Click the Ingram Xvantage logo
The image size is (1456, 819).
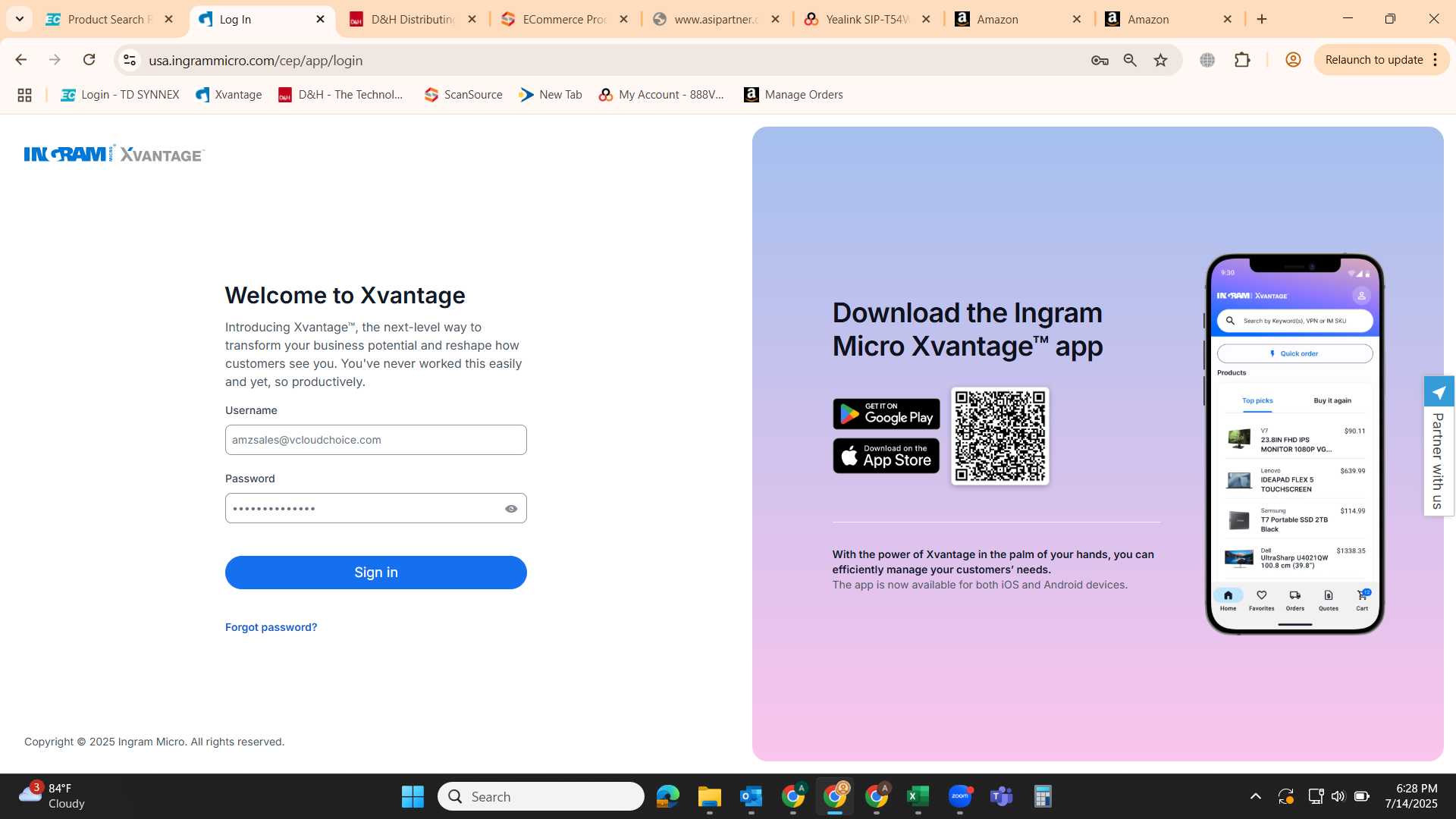point(115,154)
